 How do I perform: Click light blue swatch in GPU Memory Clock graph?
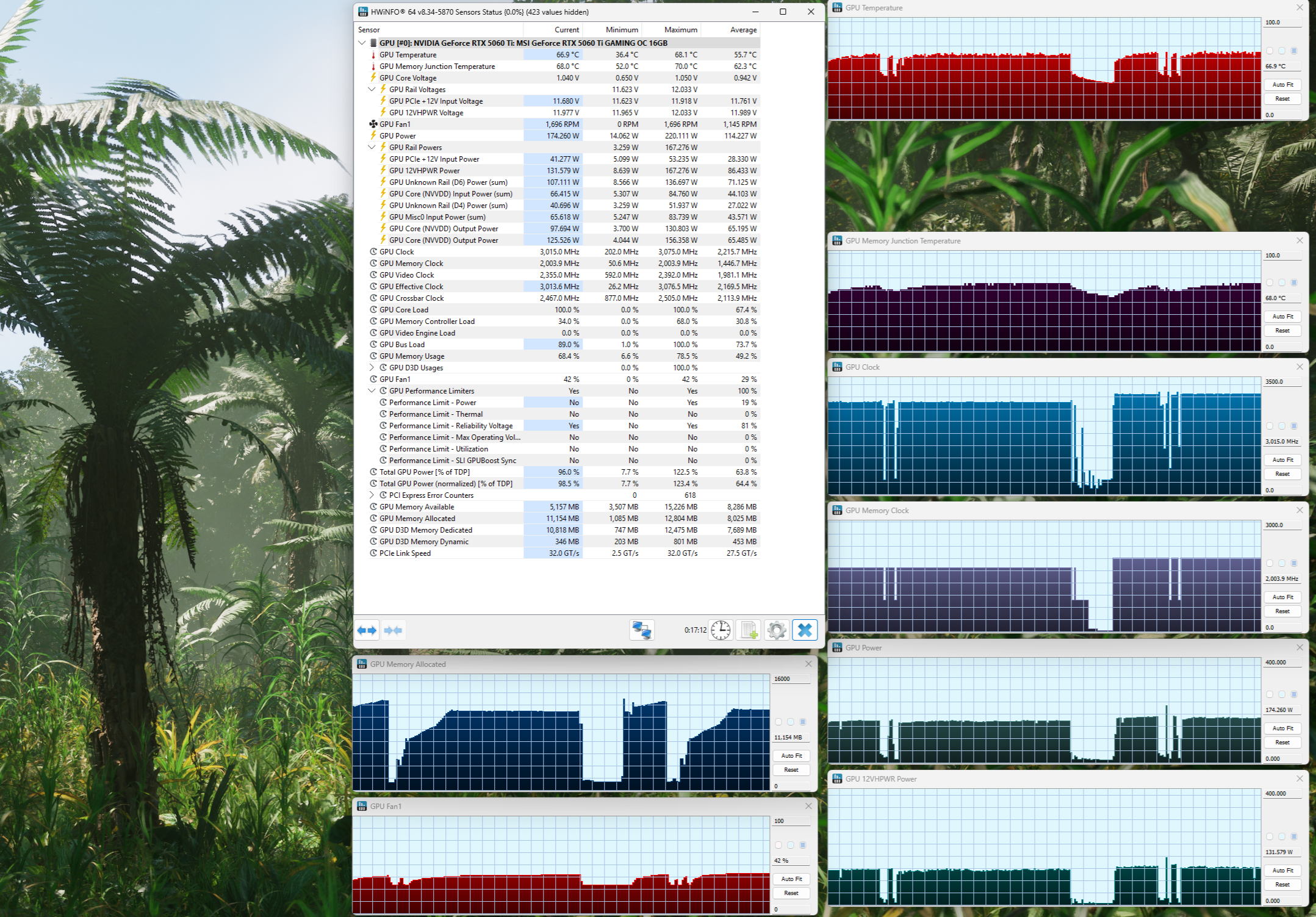click(x=1282, y=563)
